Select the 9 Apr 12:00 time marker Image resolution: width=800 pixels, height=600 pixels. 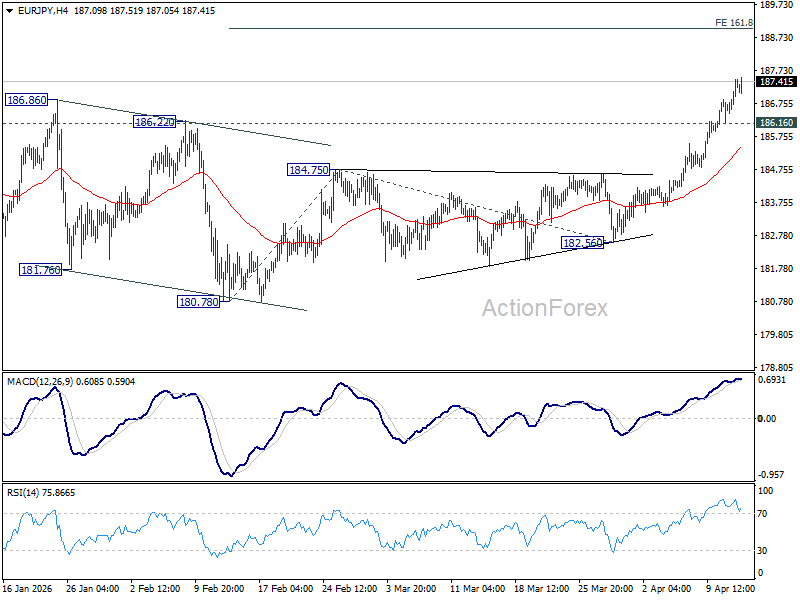pyautogui.click(x=730, y=589)
